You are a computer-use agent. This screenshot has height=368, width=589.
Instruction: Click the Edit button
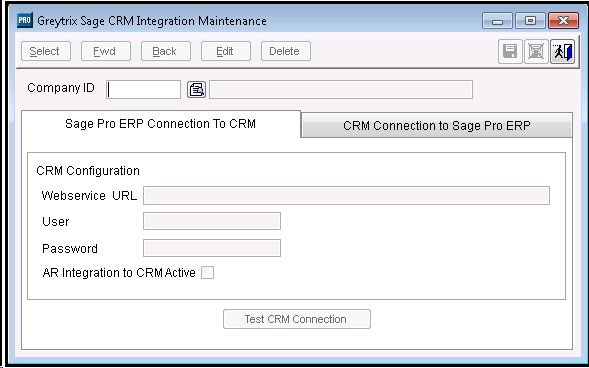[x=226, y=51]
